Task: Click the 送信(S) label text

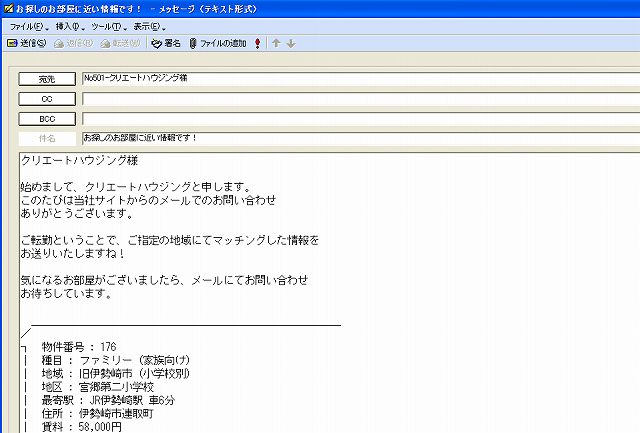Action: tap(33, 43)
